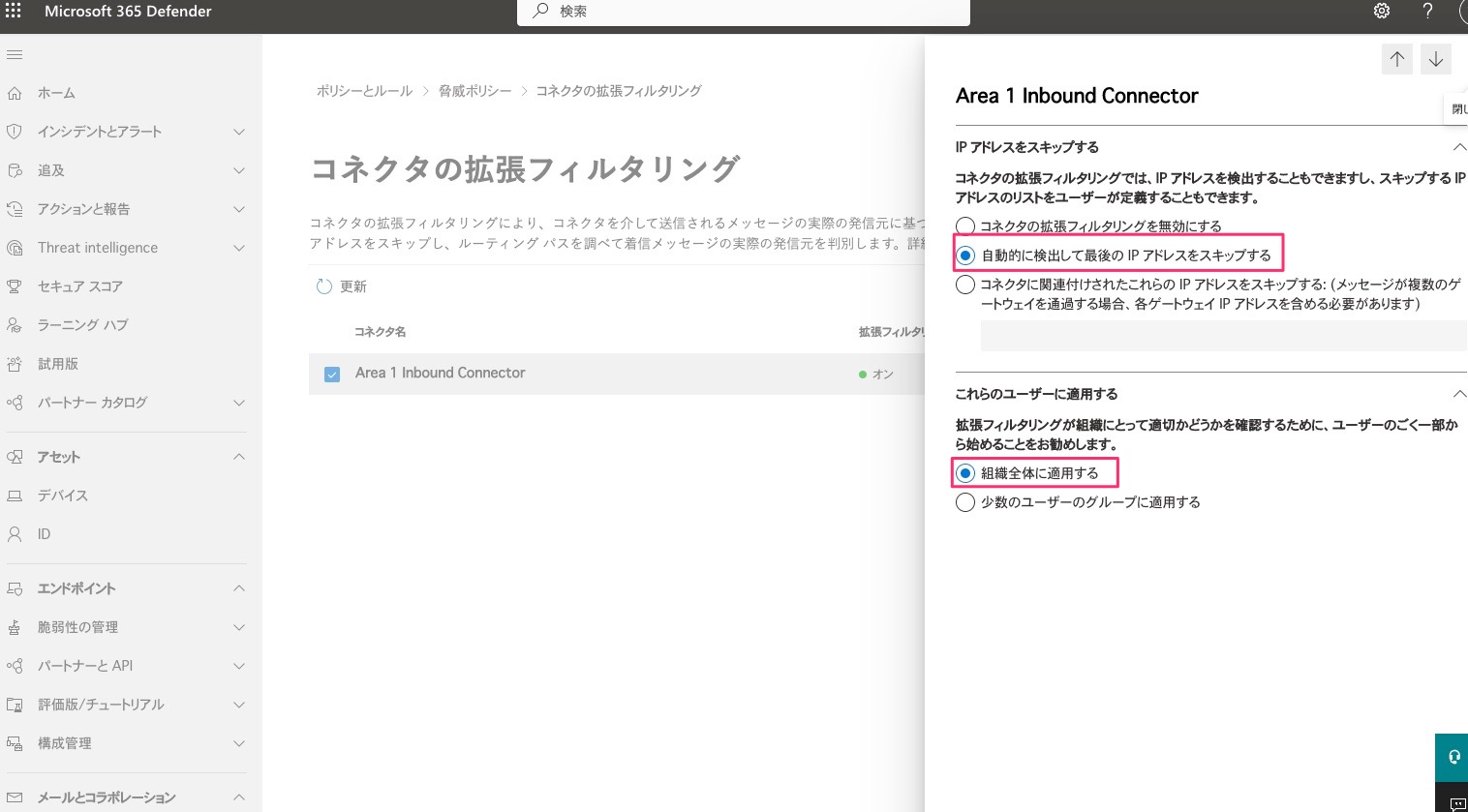Collapse the これらのユーザーに適用する section

click(1460, 393)
